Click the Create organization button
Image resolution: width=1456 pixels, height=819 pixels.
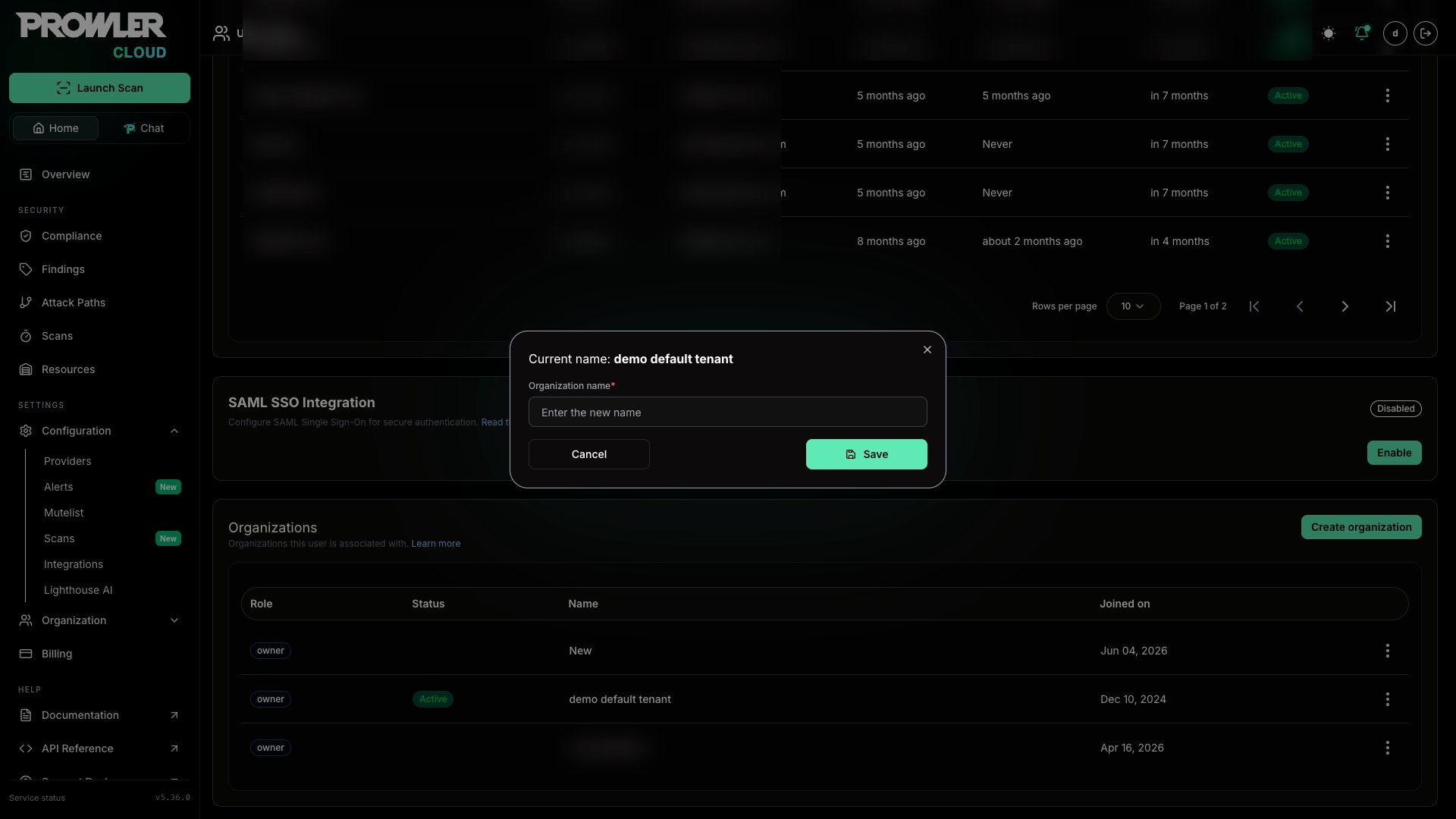[1361, 527]
